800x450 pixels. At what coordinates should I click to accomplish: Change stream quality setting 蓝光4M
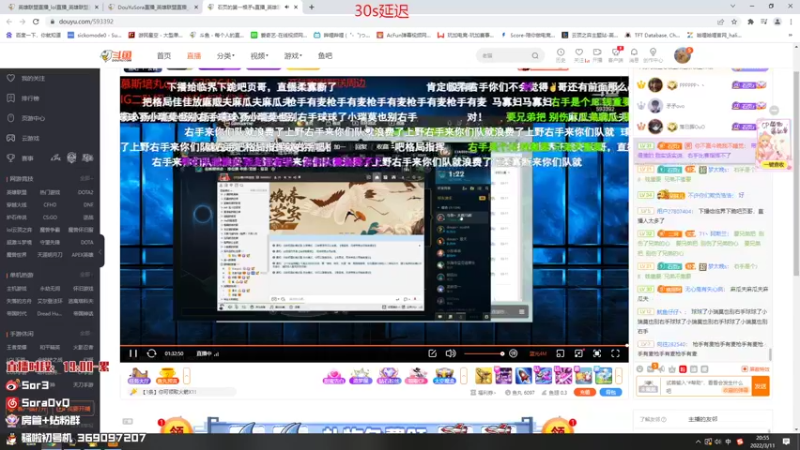pyautogui.click(x=537, y=354)
